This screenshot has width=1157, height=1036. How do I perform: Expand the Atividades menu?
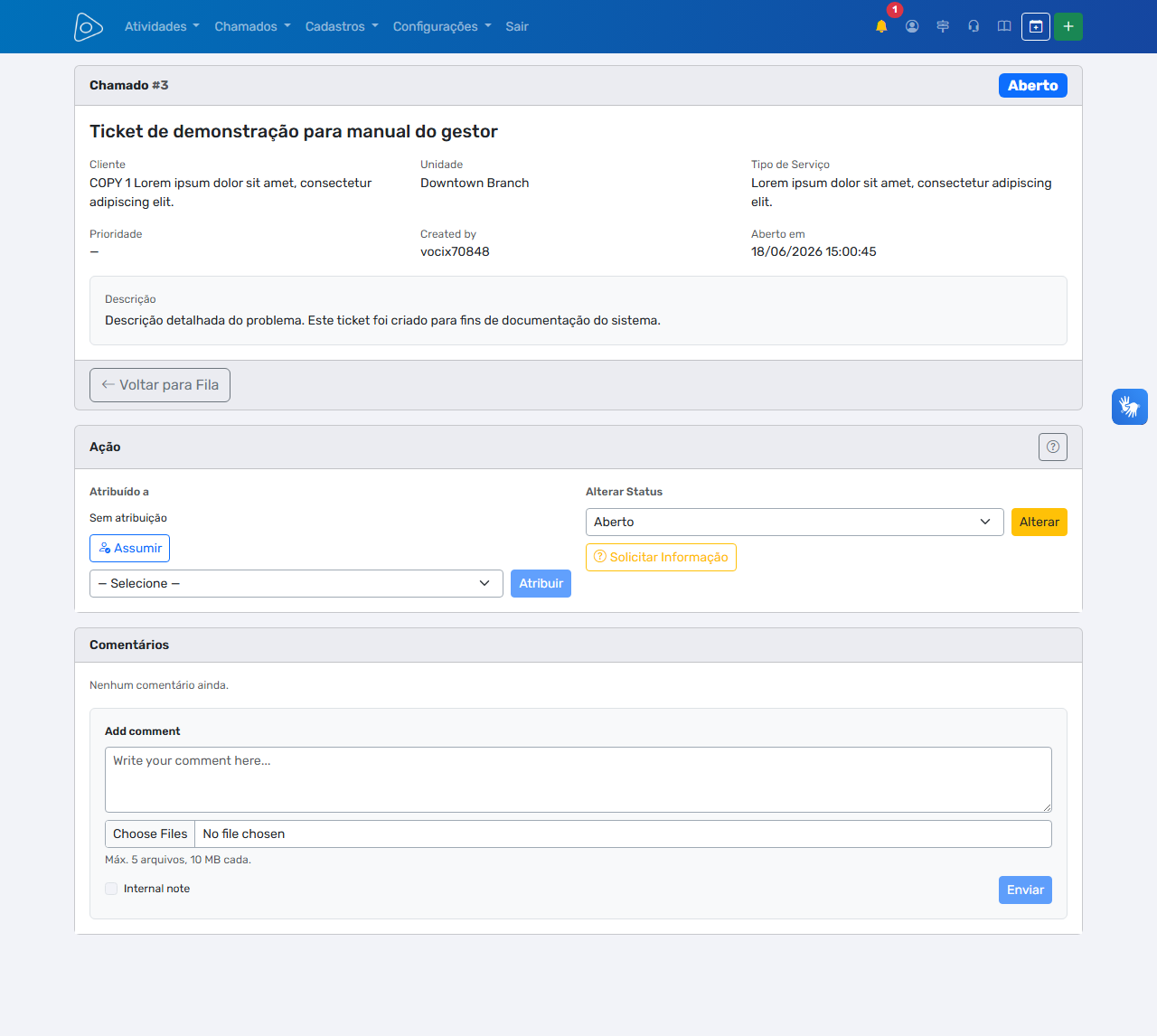coord(162,26)
